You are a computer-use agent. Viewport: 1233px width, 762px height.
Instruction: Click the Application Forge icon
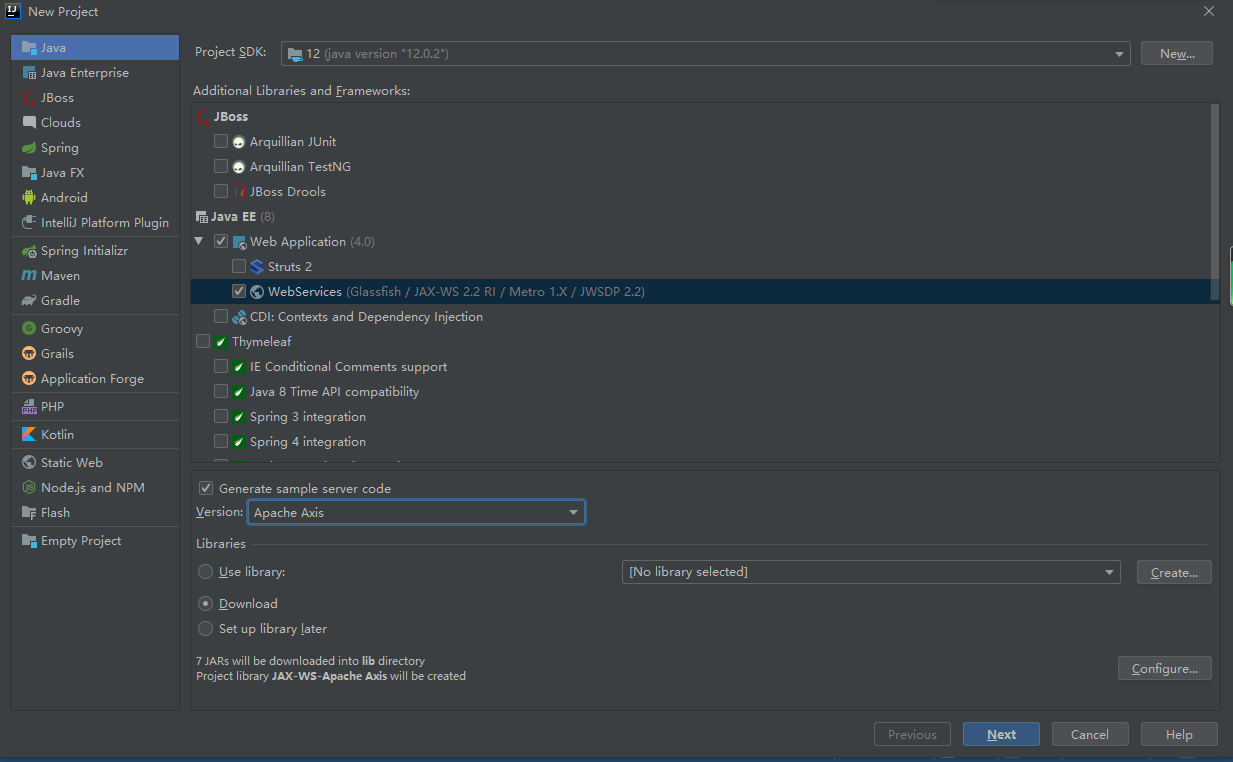point(29,378)
